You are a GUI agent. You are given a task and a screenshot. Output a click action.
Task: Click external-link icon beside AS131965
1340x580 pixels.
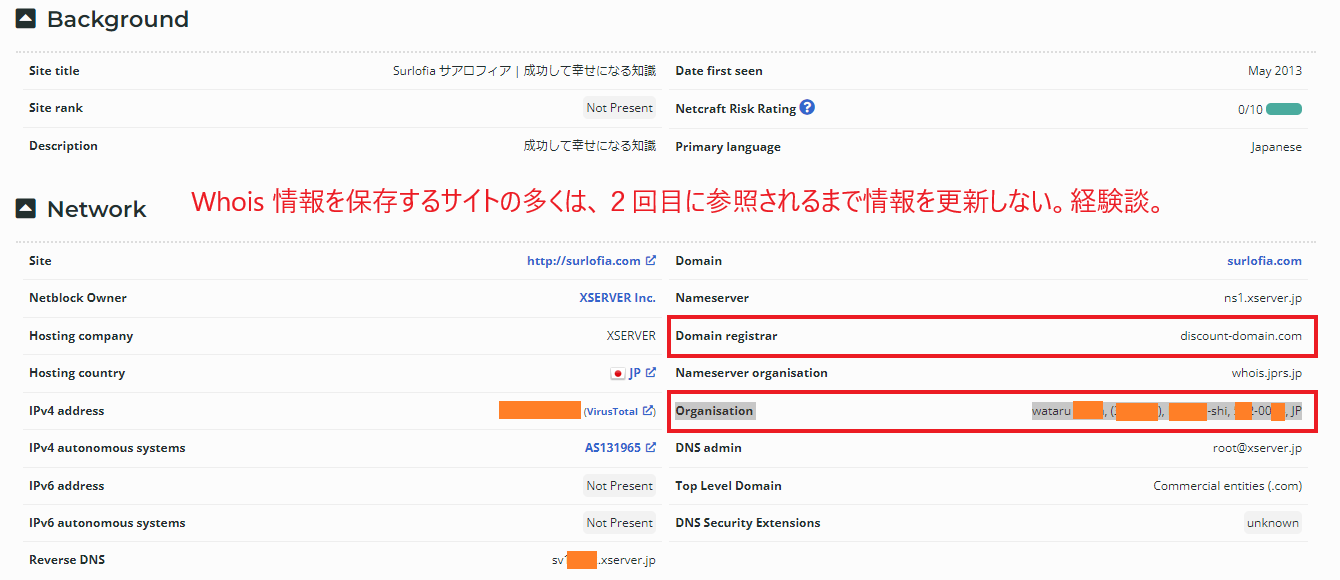pos(651,448)
